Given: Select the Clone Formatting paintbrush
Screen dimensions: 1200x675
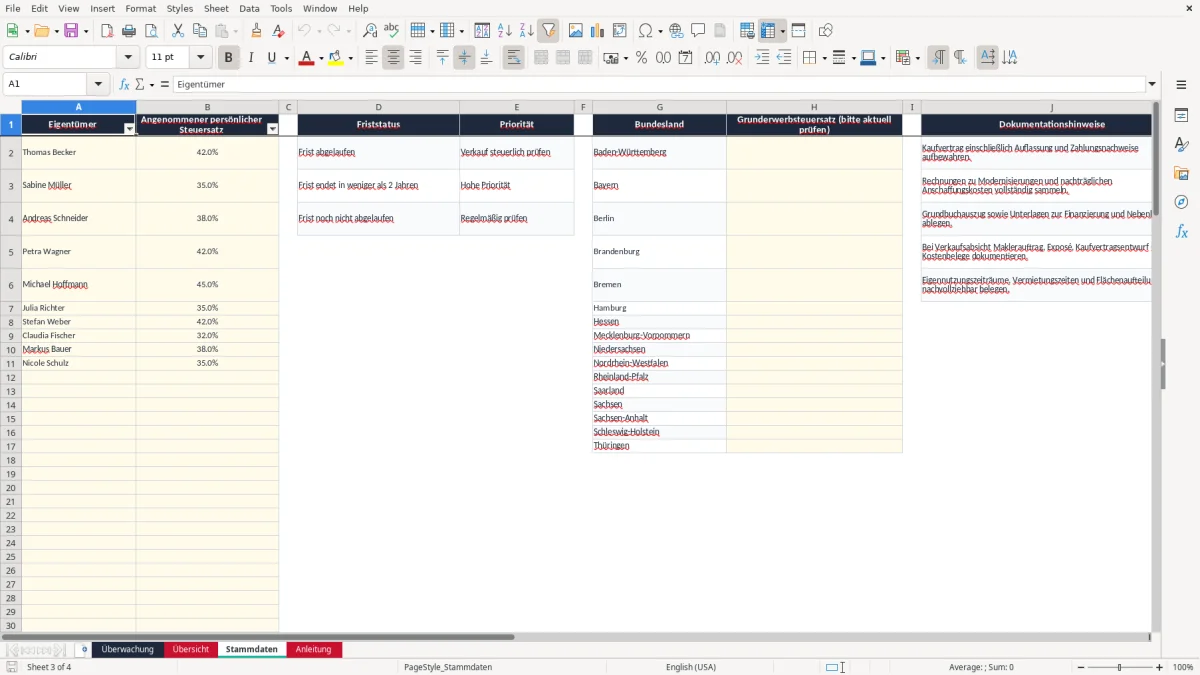Looking at the screenshot, I should pyautogui.click(x=256, y=31).
